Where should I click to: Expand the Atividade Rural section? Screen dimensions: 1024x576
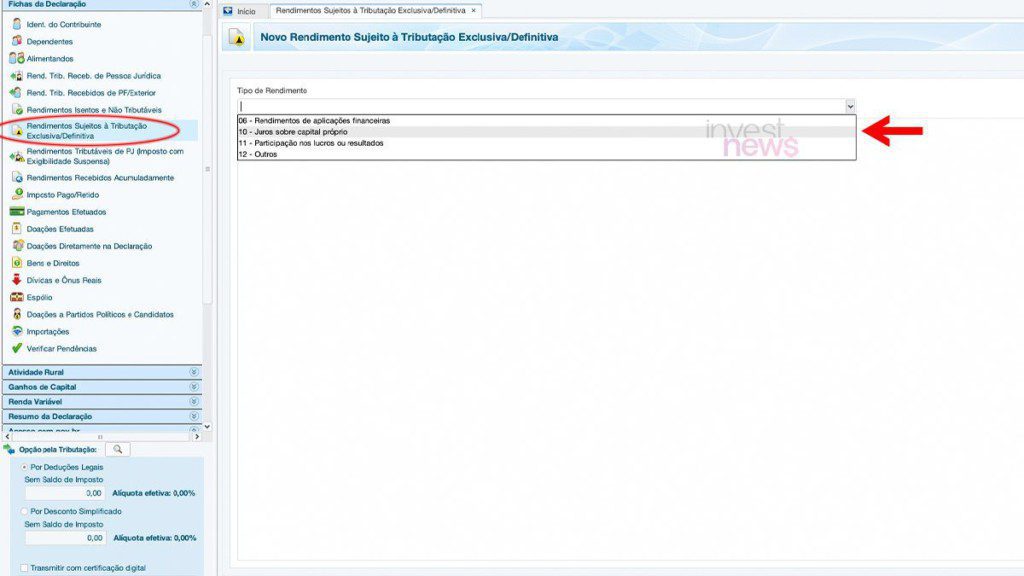(194, 372)
